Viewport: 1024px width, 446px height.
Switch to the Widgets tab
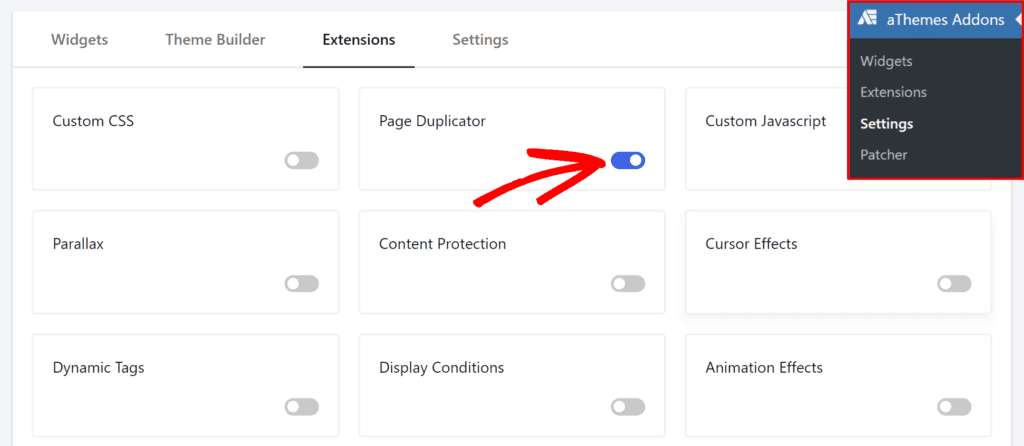point(79,40)
